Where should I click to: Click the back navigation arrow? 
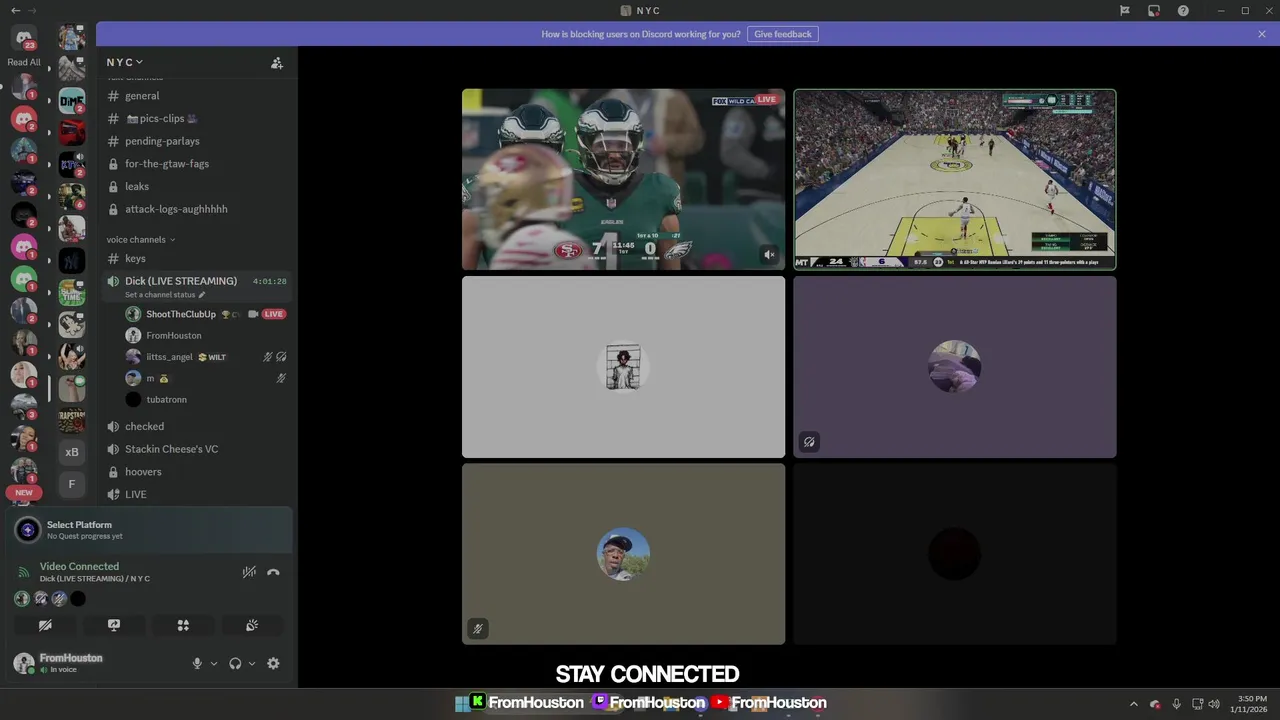(15, 10)
